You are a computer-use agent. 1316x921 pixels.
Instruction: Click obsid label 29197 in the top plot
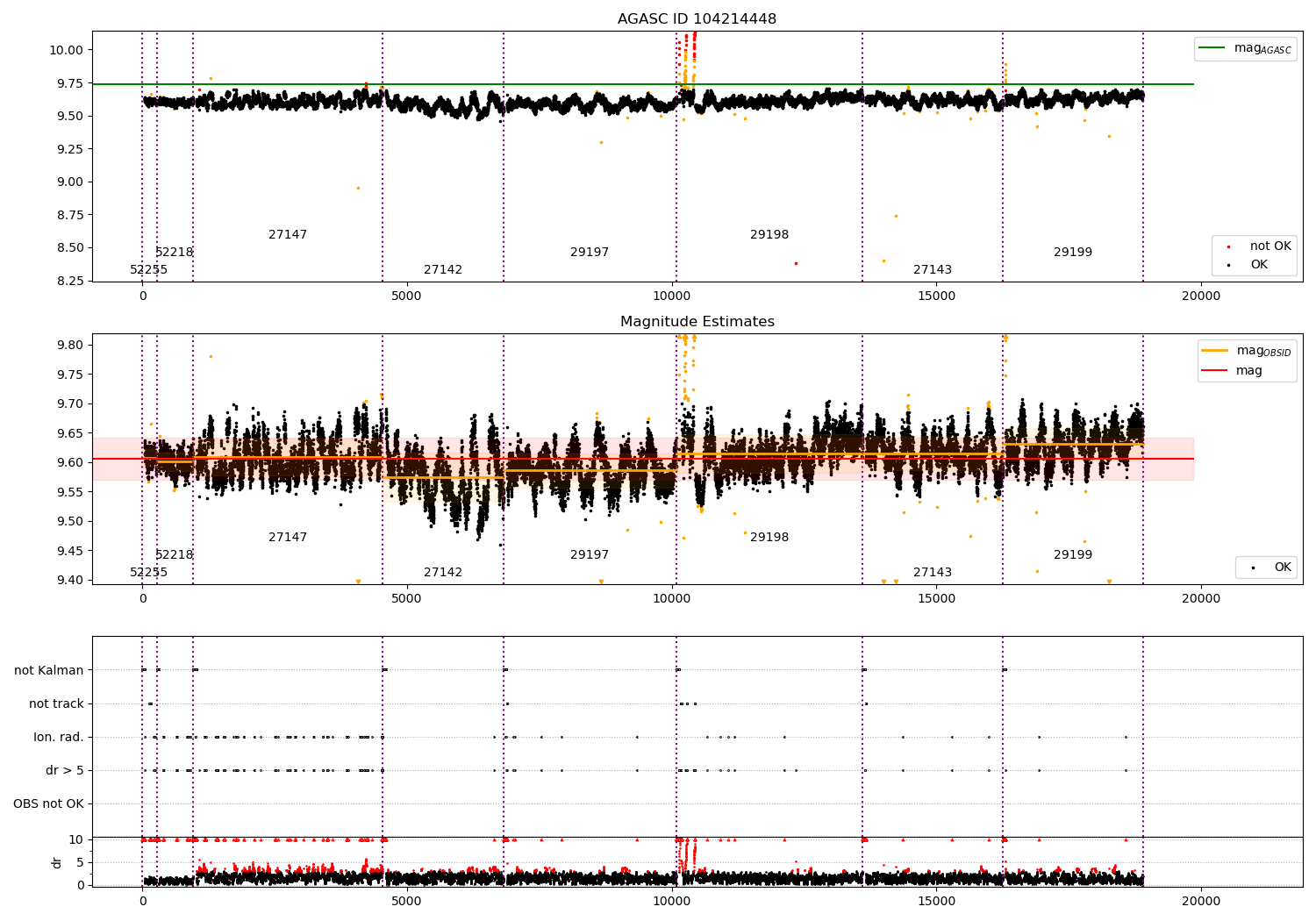590,252
